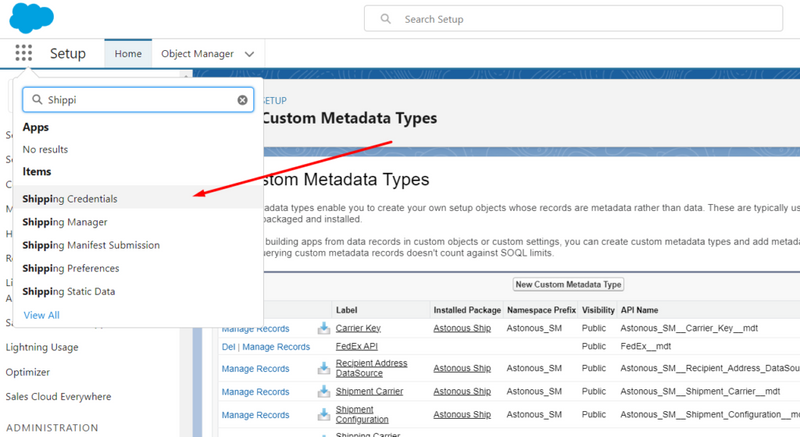The height and width of the screenshot is (437, 800).
Task: Open Lightning Usage in sidebar
Action: coord(42,347)
